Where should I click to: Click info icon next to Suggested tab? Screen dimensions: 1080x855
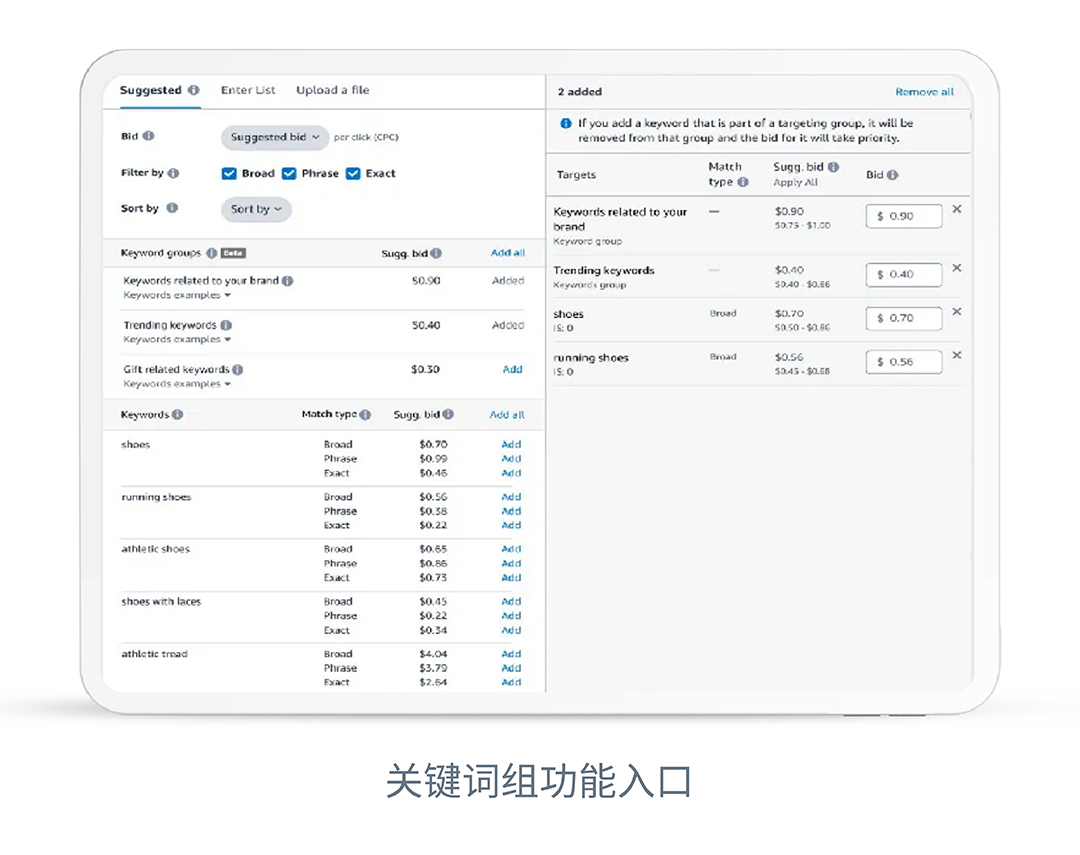tap(194, 90)
